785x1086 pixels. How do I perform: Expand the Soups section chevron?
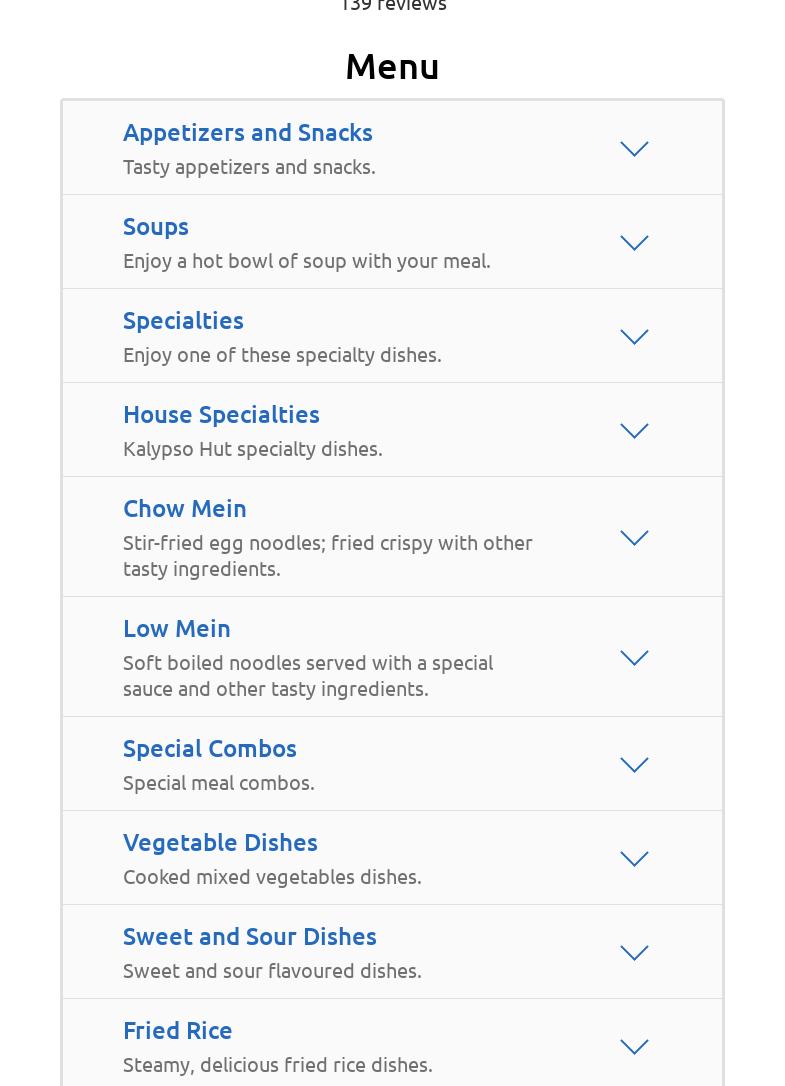[x=634, y=242]
